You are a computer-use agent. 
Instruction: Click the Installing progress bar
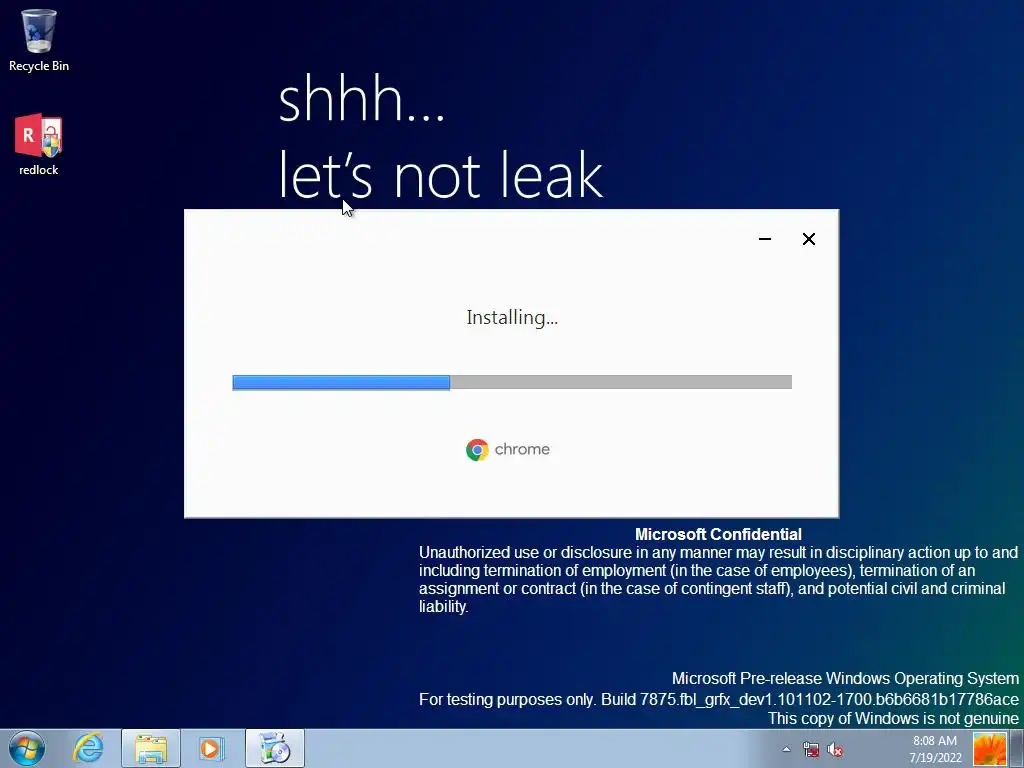[512, 382]
